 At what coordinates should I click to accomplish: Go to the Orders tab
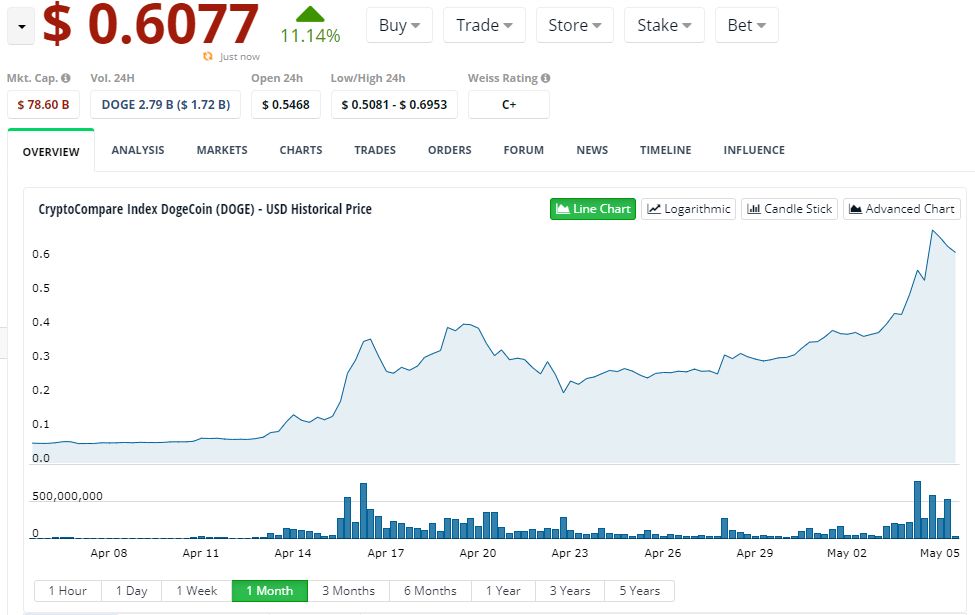point(450,150)
